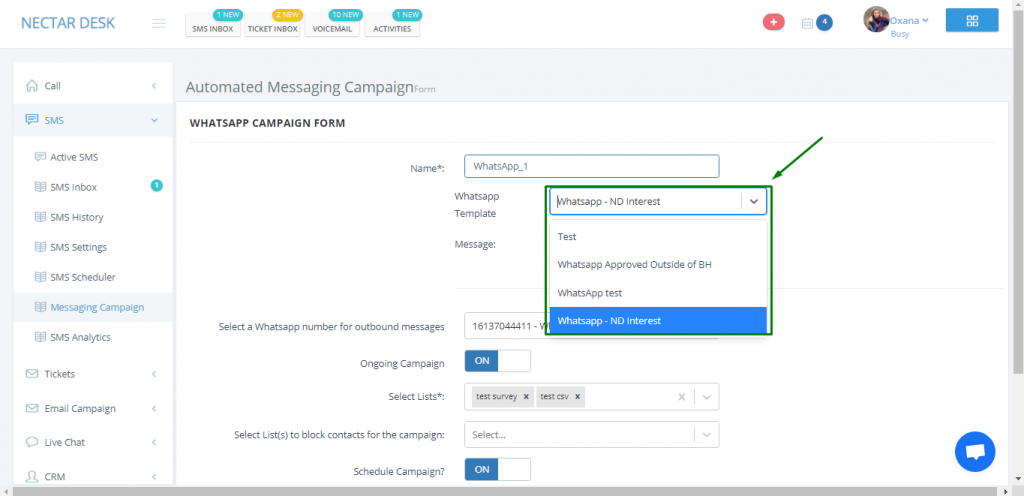Remove the test csv list tag
The width and height of the screenshot is (1024, 496).
(x=578, y=396)
